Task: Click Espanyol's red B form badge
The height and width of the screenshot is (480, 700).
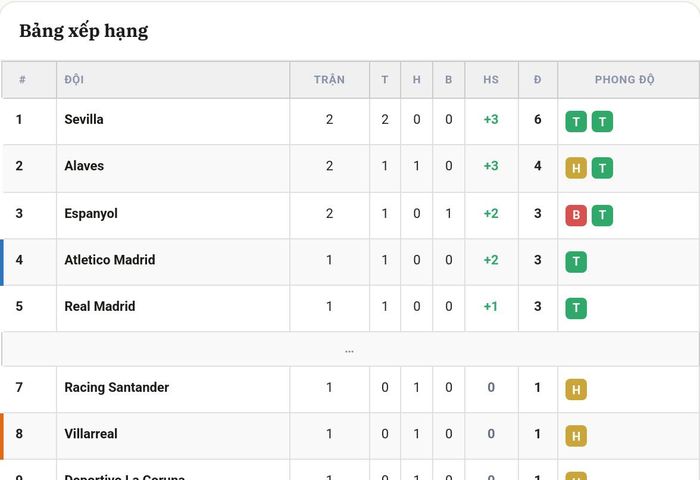Action: click(576, 215)
